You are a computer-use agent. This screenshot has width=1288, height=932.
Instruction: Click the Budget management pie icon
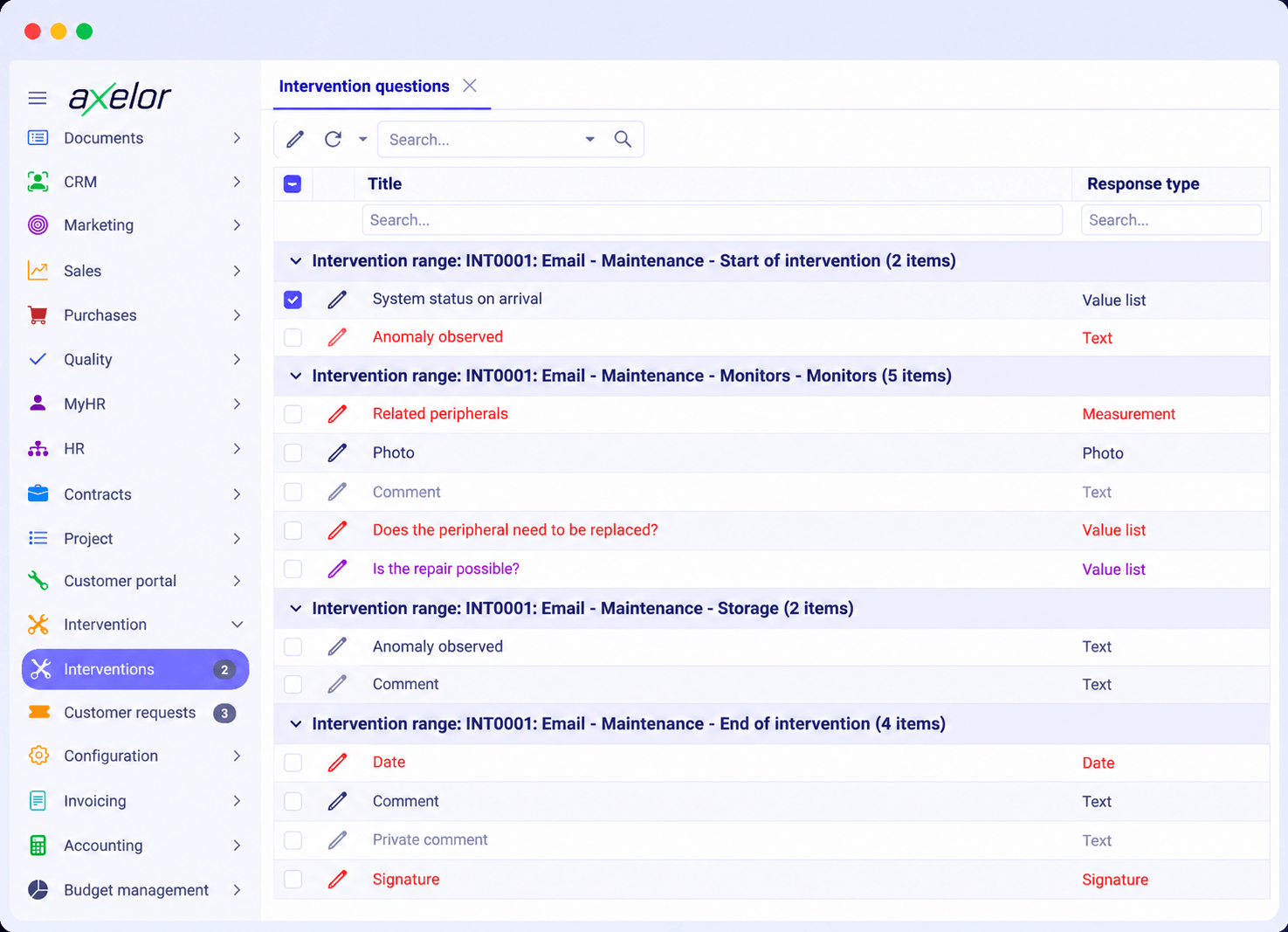[38, 889]
